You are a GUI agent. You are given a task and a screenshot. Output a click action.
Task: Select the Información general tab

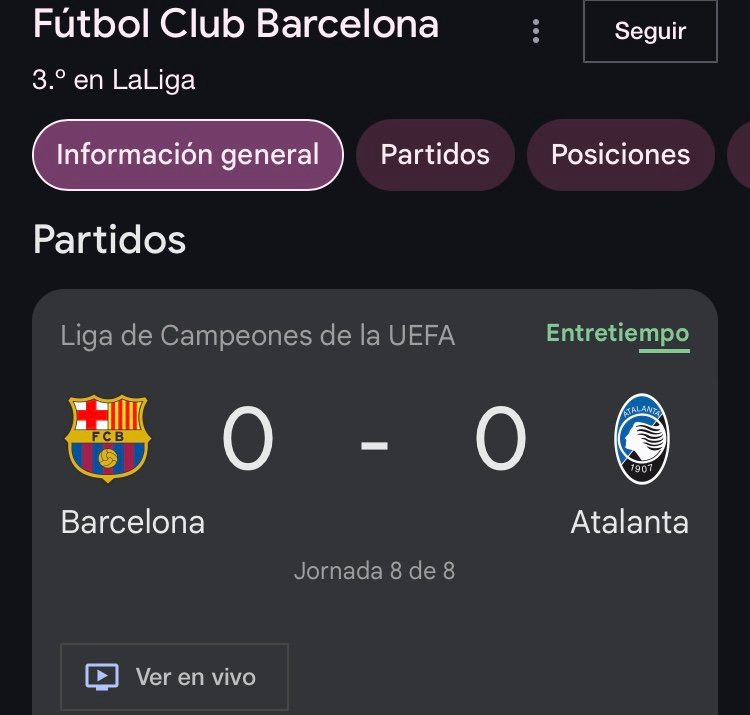point(188,154)
